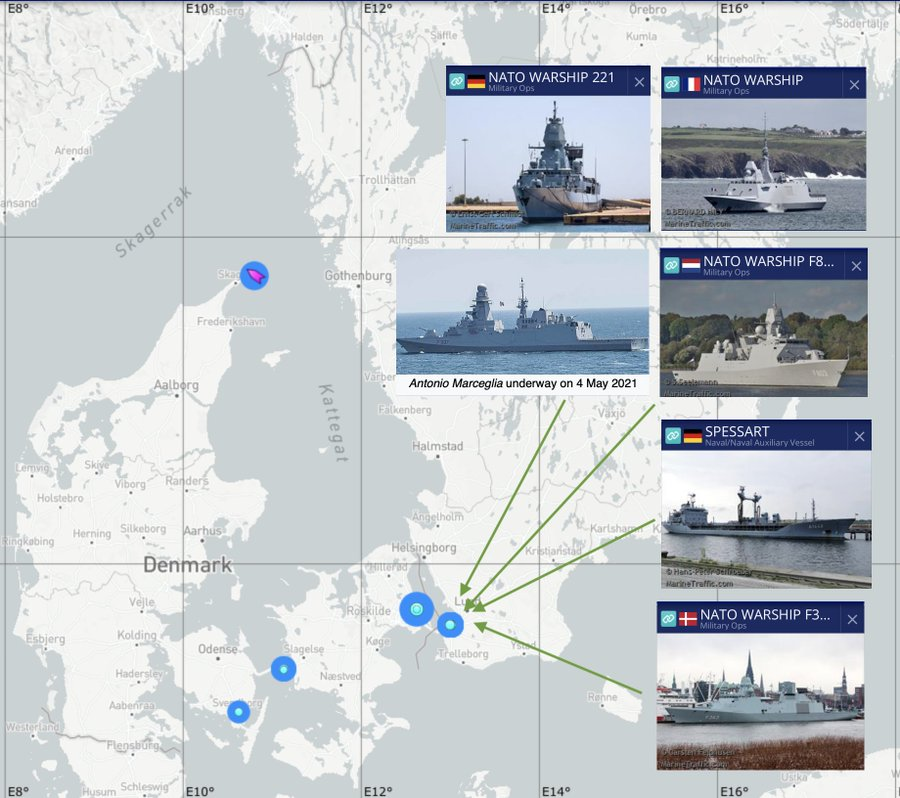Click the SPESSART vessel name title
Image resolution: width=900 pixels, height=798 pixels.
click(x=737, y=431)
